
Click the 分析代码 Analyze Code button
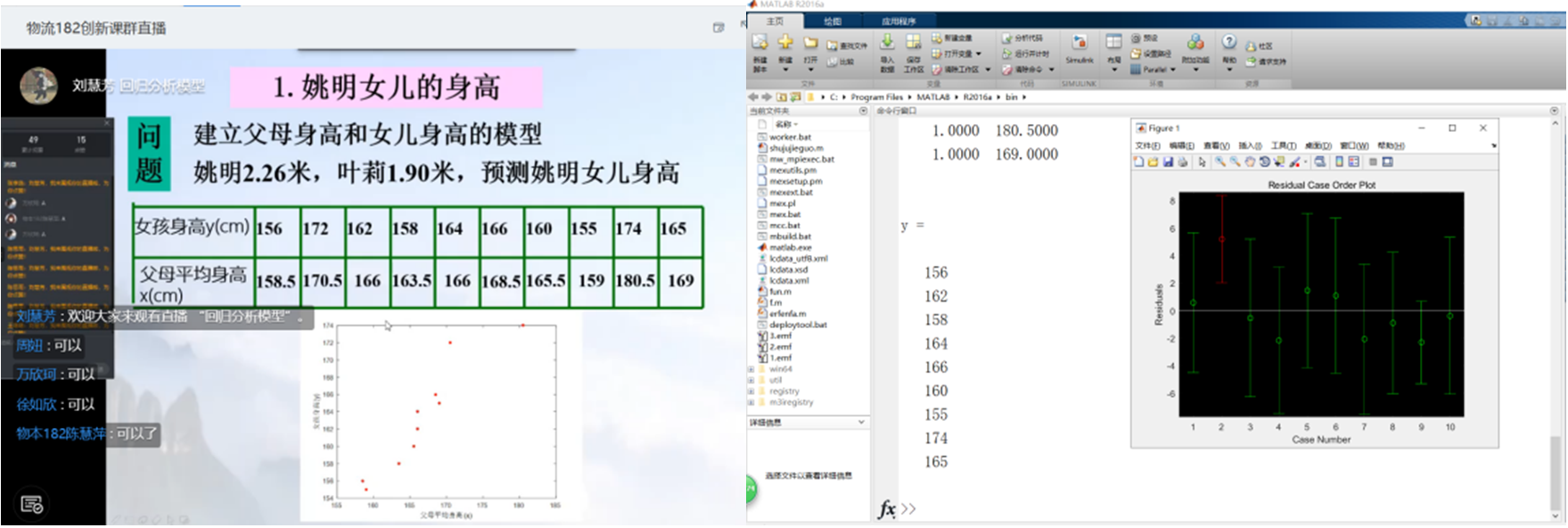1022,38
